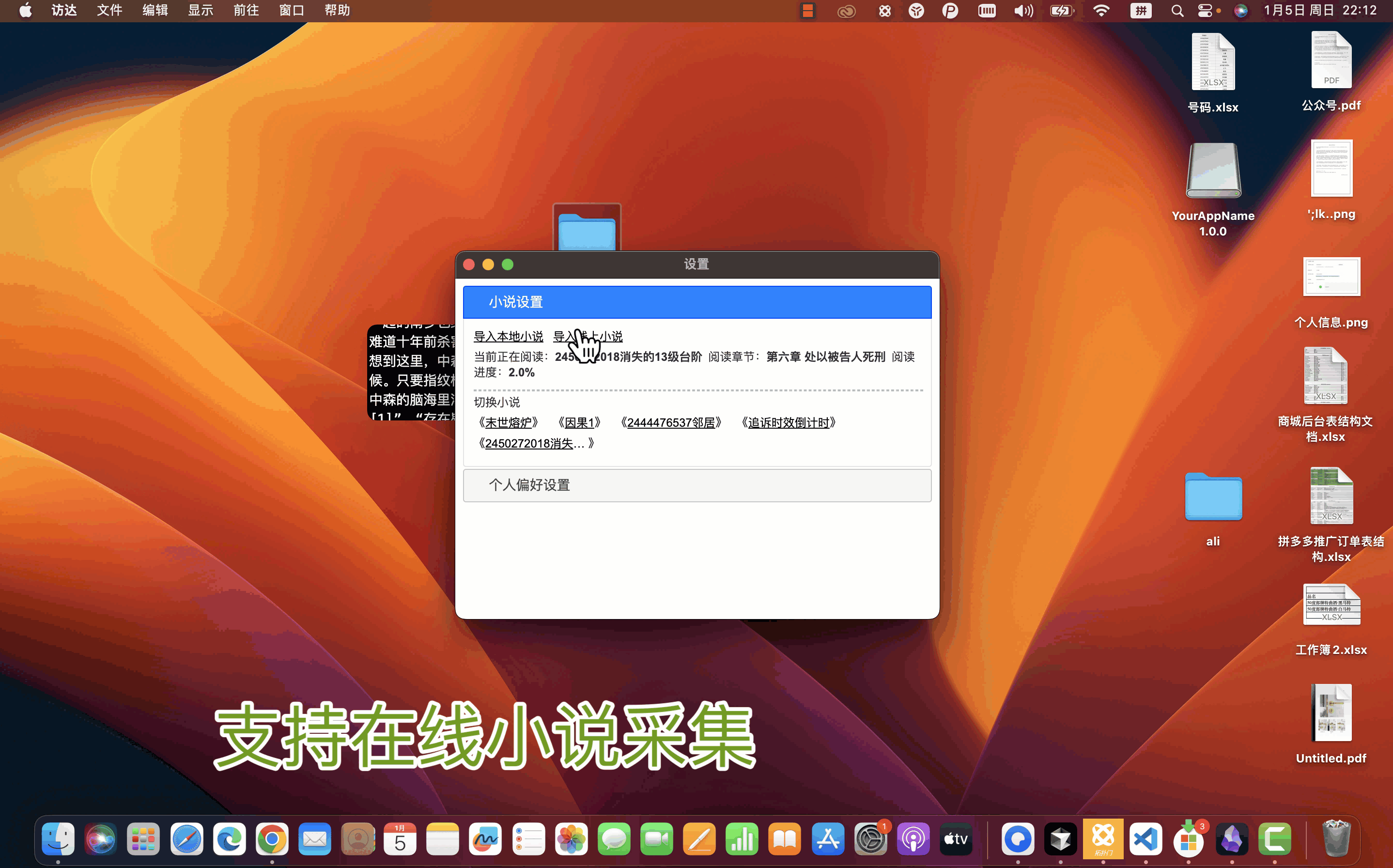Open the App Store from the Dock

(x=827, y=839)
